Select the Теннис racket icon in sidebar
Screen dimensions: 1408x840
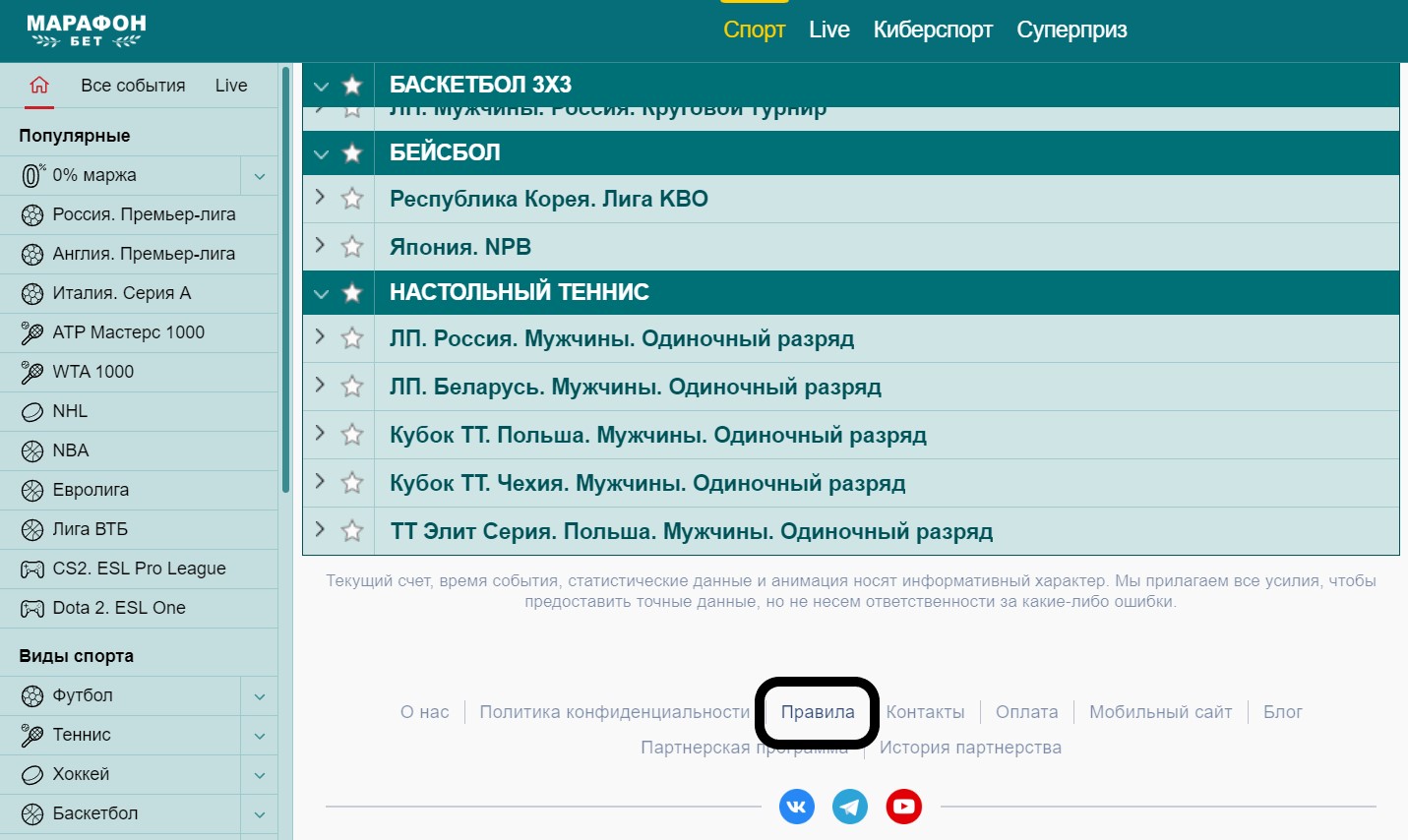(x=32, y=735)
